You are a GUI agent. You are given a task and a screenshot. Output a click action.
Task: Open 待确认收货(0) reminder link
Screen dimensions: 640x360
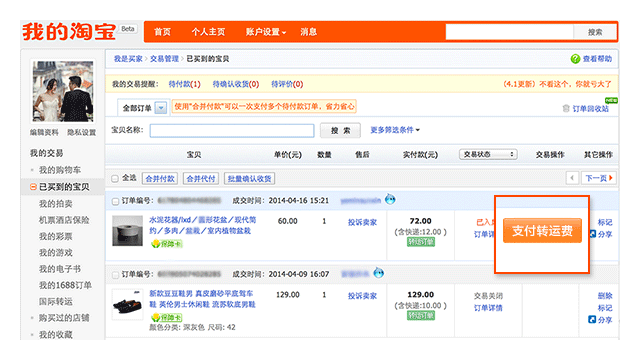pos(236,84)
